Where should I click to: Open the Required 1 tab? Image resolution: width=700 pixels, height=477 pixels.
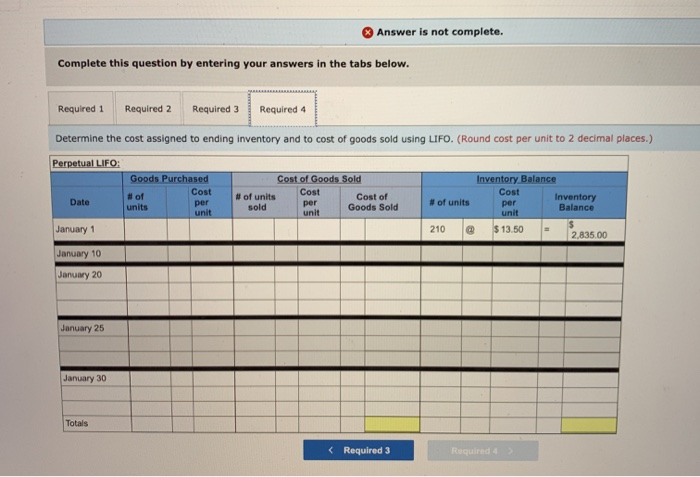pos(81,109)
